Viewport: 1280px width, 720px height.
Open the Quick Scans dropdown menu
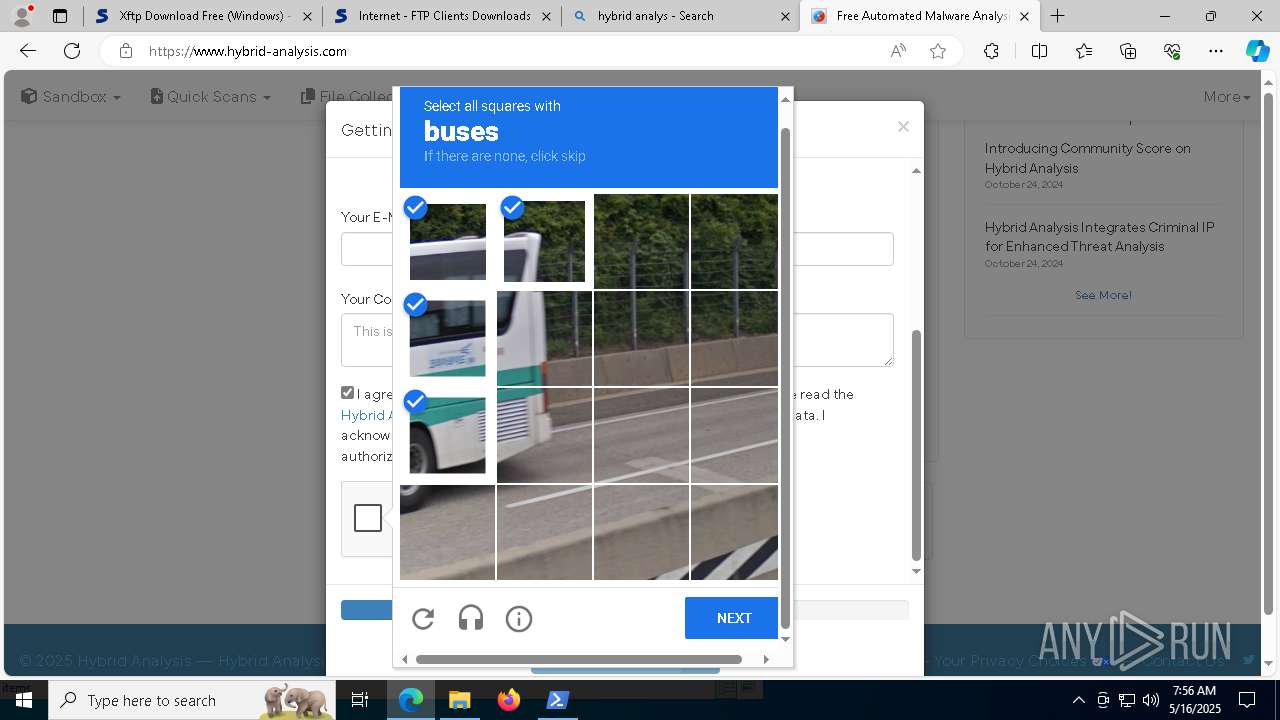(211, 97)
